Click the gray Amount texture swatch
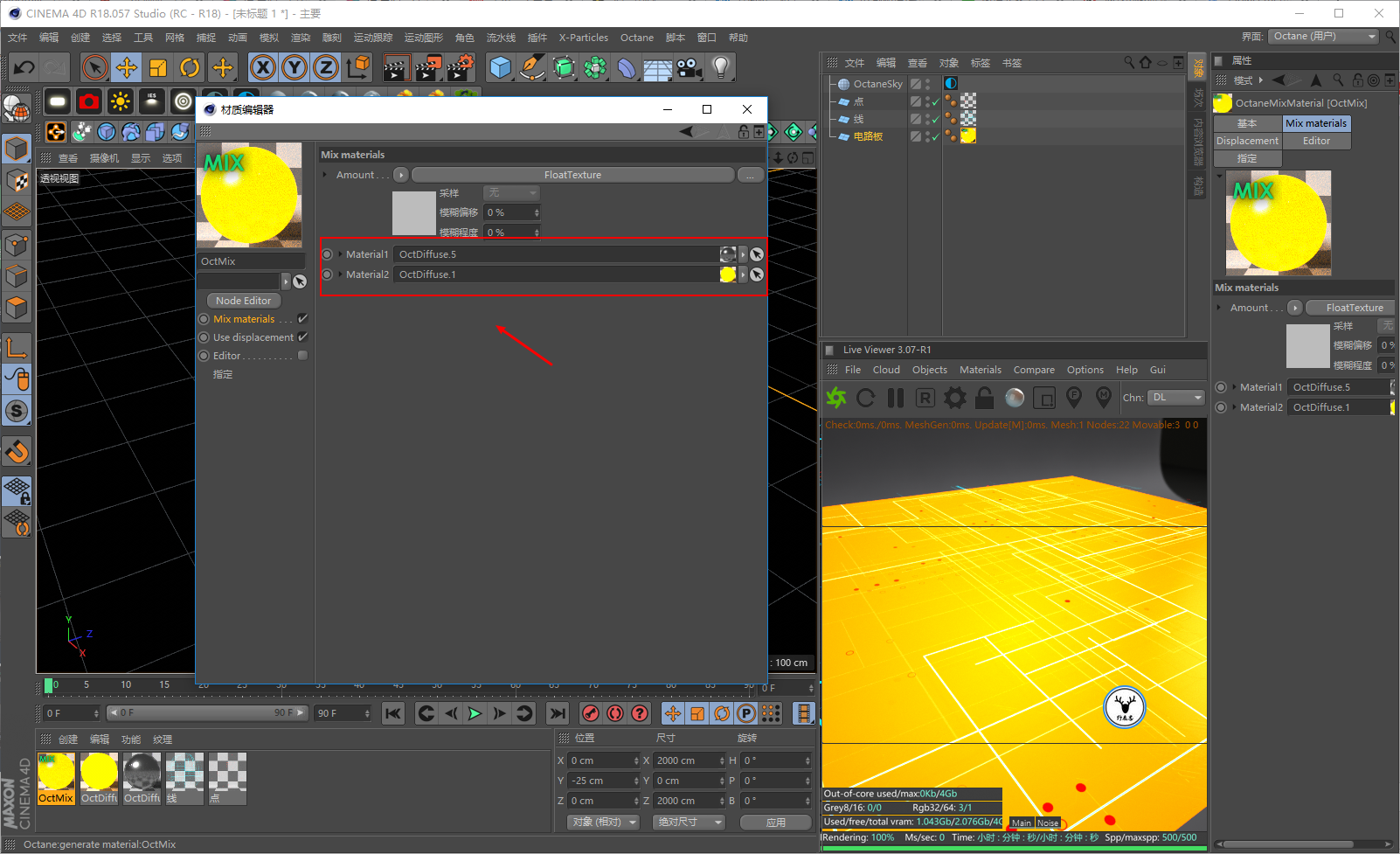1400x854 pixels. tap(414, 213)
